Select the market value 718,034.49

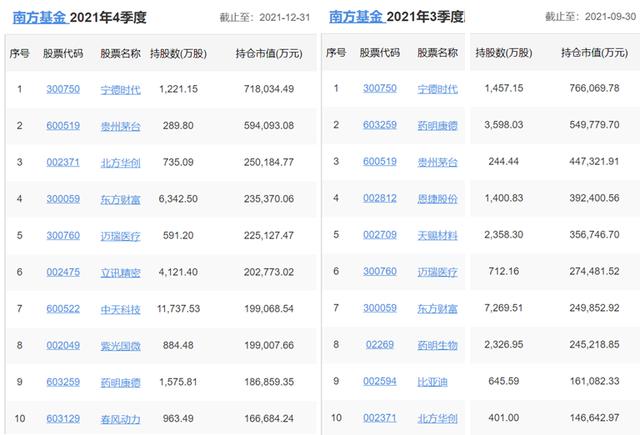click(x=269, y=89)
